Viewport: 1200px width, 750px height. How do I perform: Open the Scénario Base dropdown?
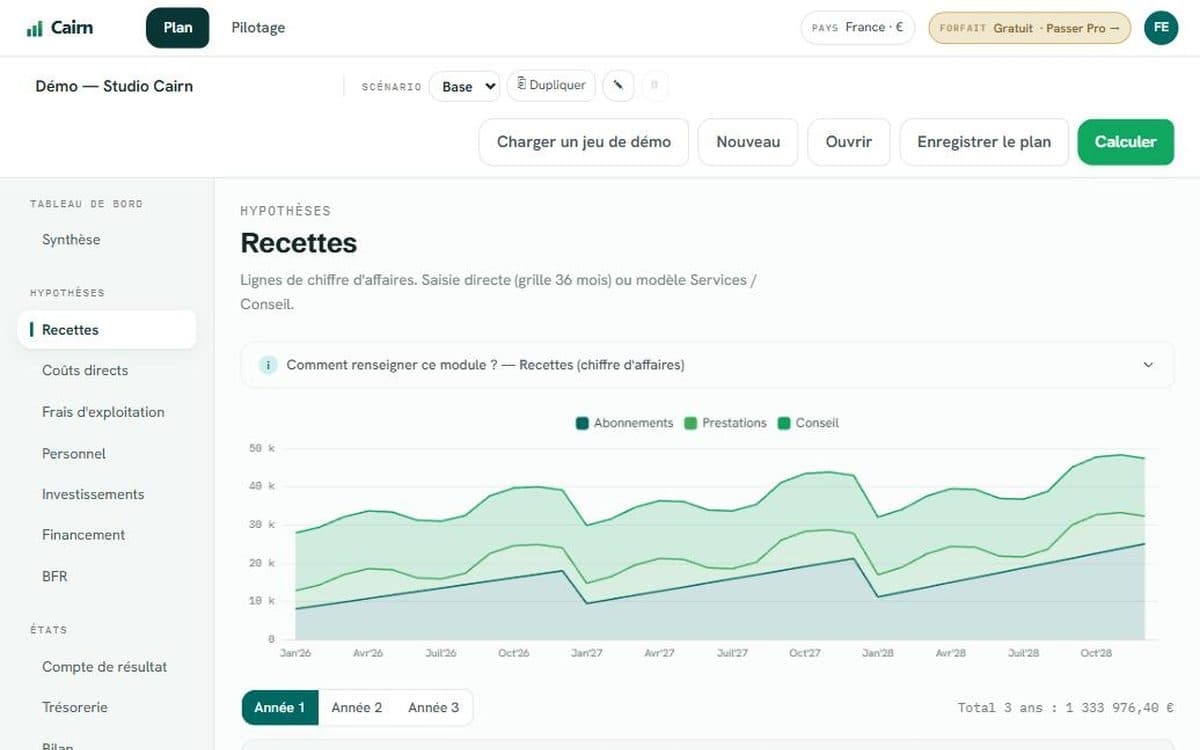(x=464, y=86)
